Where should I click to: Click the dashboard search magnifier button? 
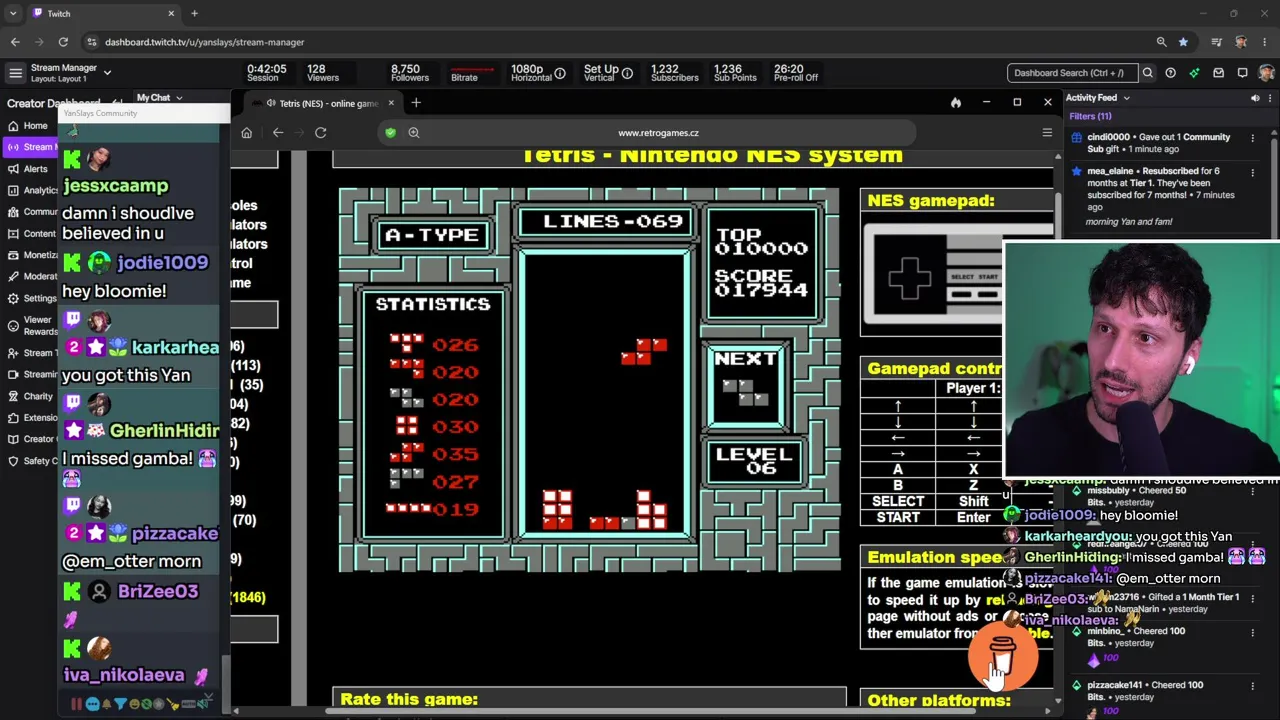1148,73
